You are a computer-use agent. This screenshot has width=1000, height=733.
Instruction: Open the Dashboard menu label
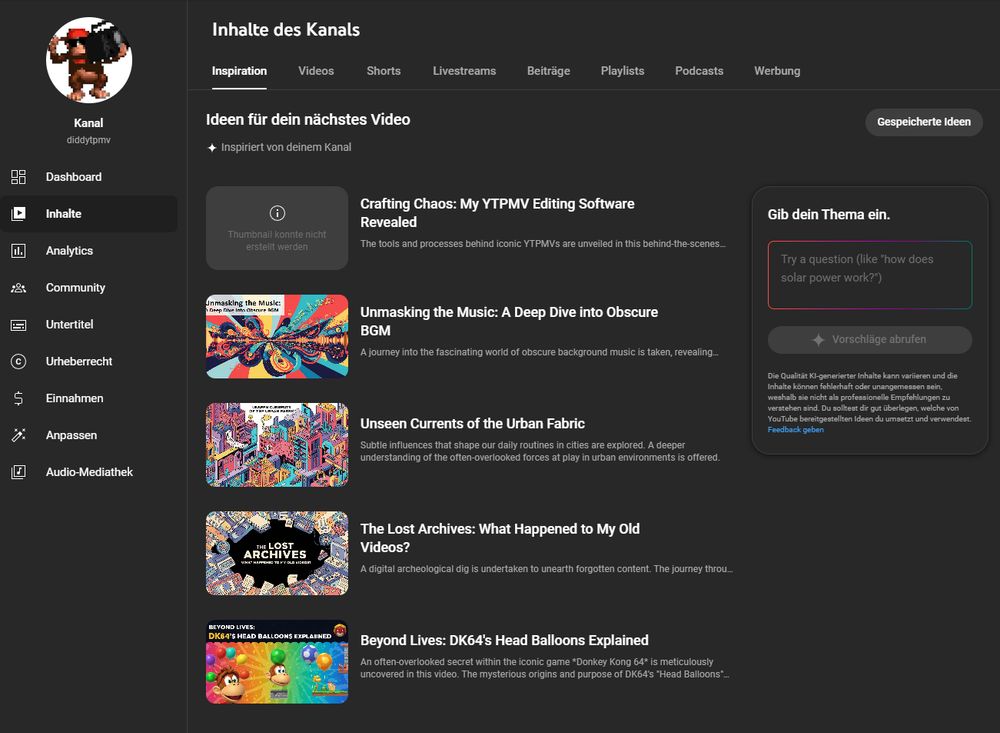tap(73, 177)
